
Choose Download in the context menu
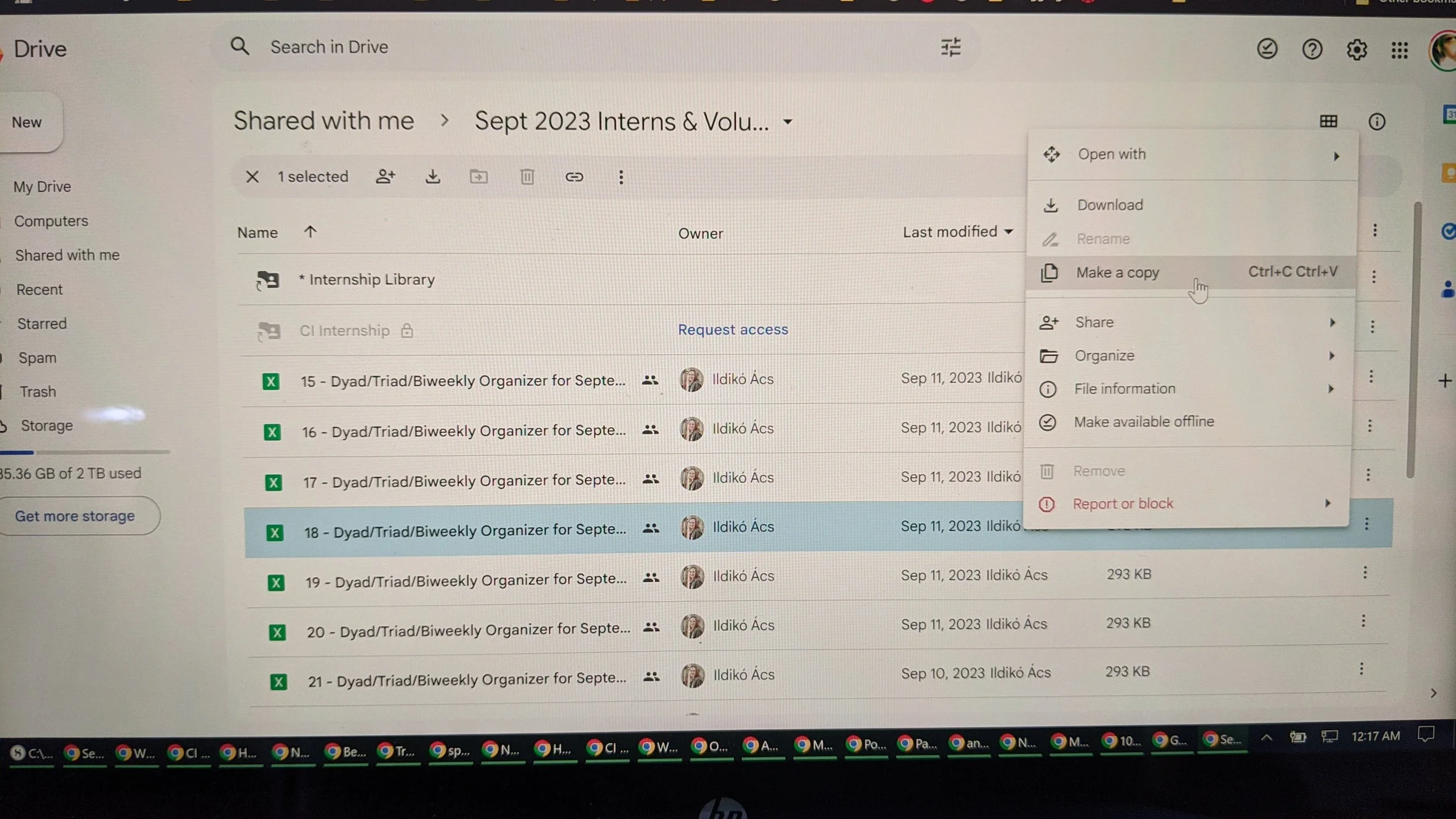1109,205
